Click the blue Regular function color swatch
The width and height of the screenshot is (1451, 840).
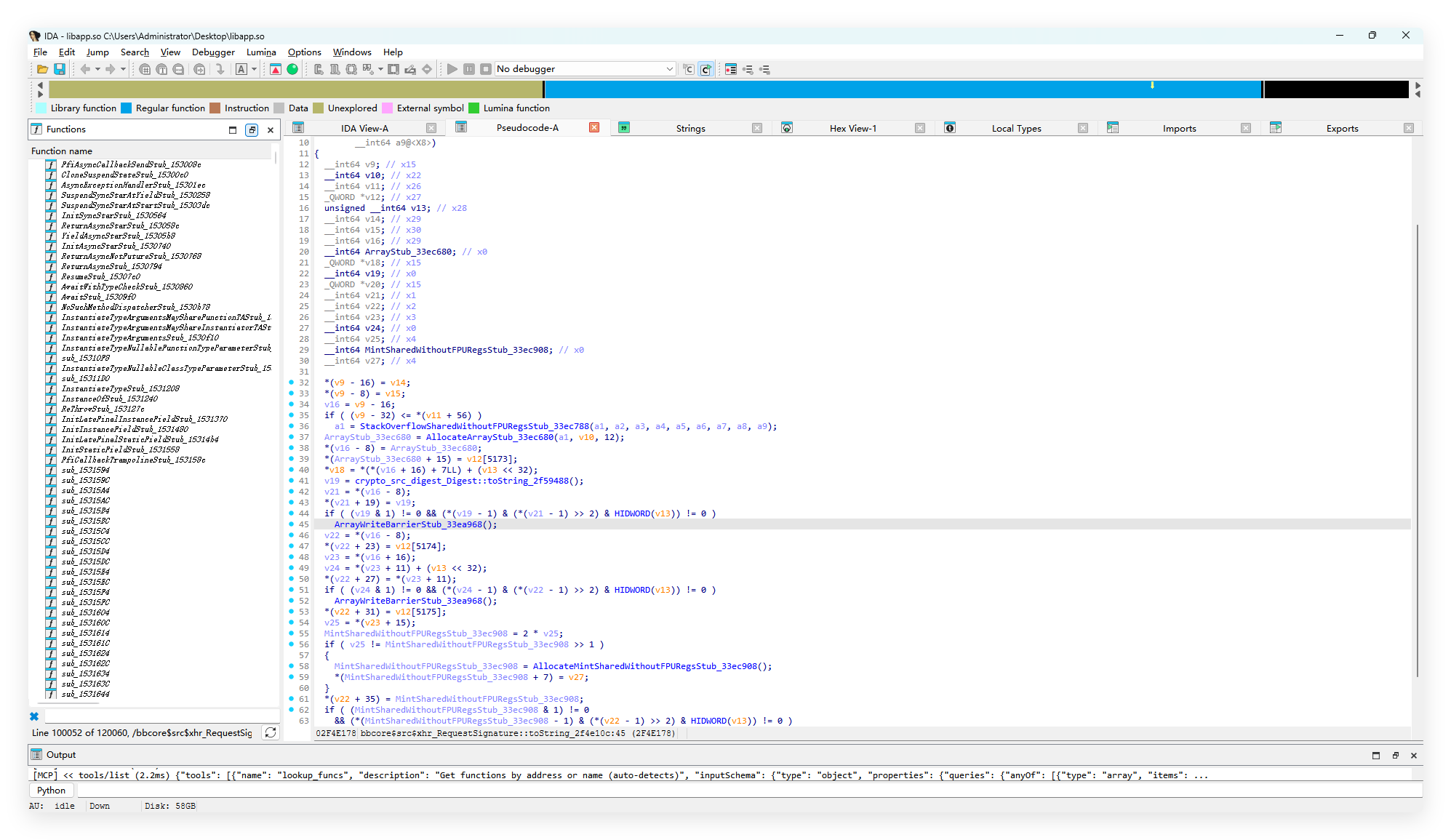point(127,108)
